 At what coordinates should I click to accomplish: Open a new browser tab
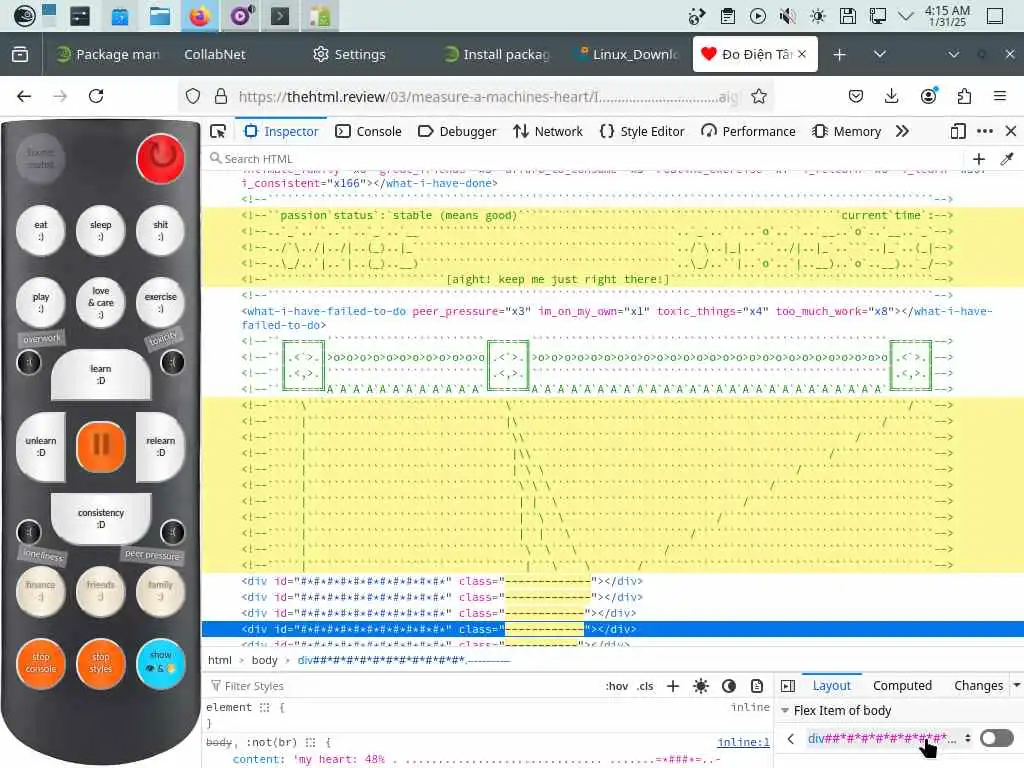[840, 54]
